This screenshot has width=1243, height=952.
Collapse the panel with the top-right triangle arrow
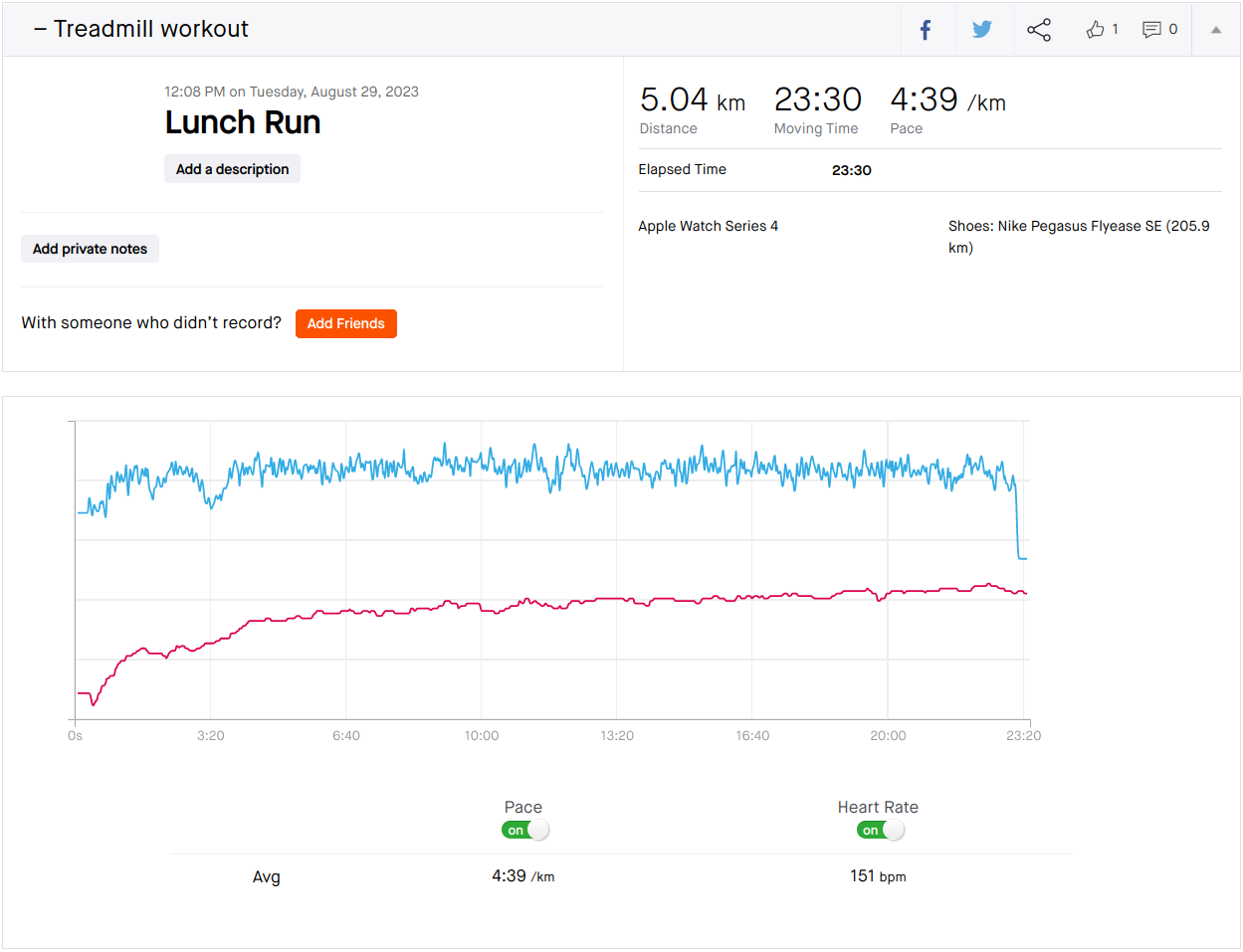1215,30
